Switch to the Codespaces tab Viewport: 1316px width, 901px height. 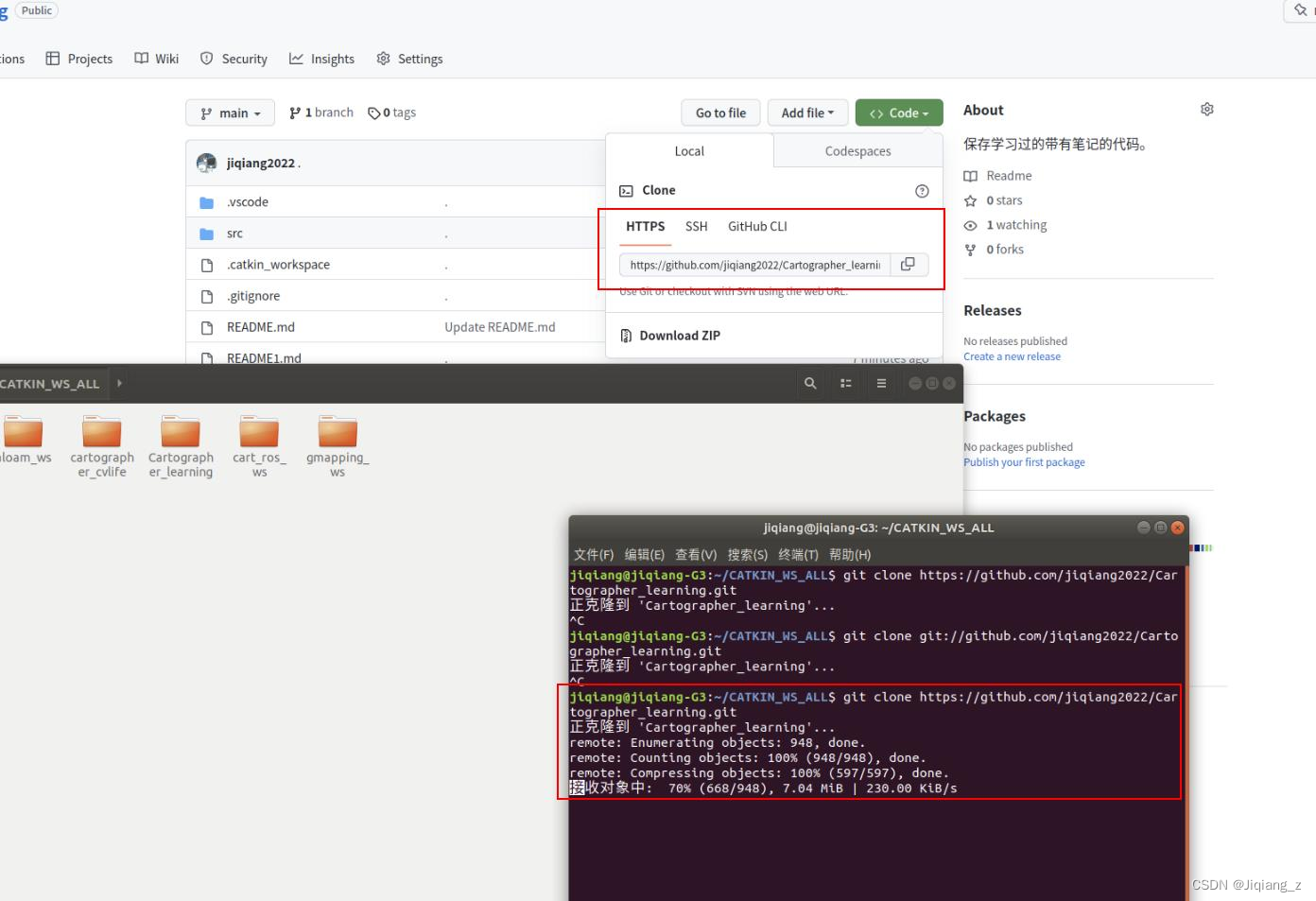(x=857, y=151)
